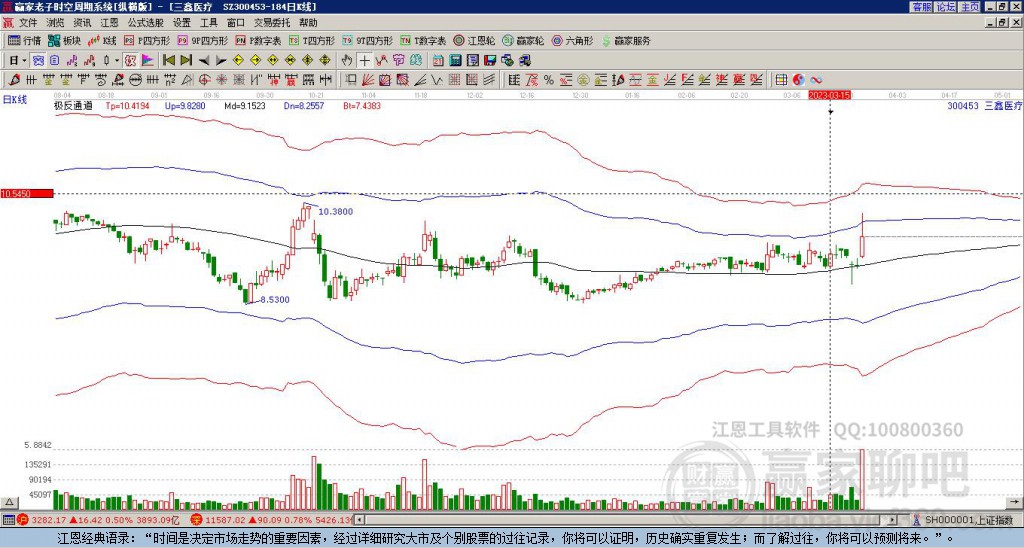Viewport: 1024px width, 548px height.
Task: Click the colored grid table icon
Action: coord(781,80)
